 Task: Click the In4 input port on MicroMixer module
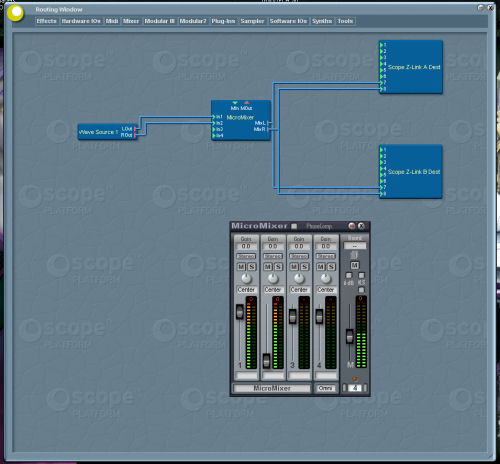pyautogui.click(x=214, y=136)
